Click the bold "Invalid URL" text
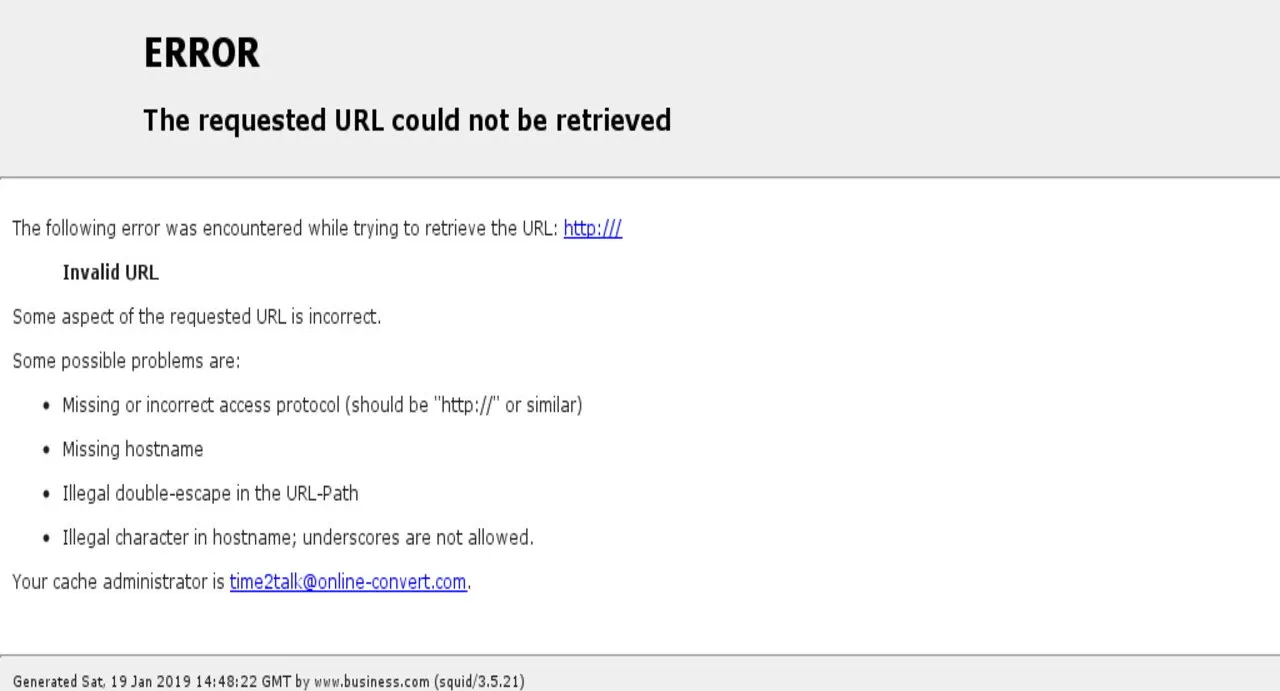 click(111, 272)
